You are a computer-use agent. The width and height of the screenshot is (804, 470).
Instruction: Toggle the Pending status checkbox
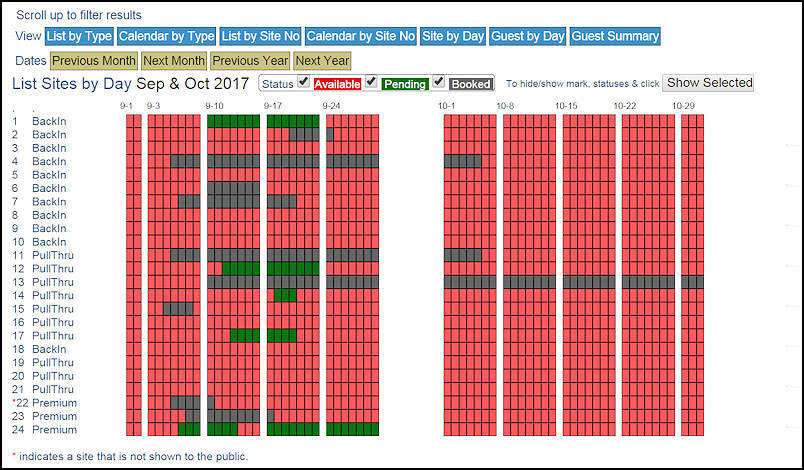(372, 81)
